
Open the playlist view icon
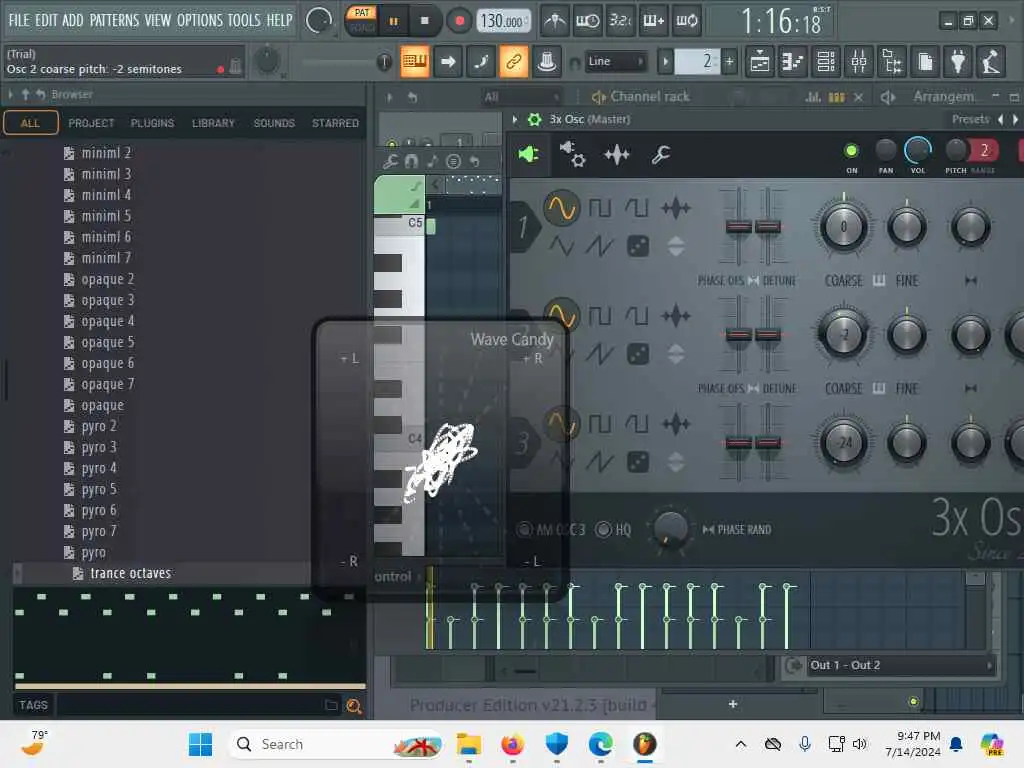point(760,62)
